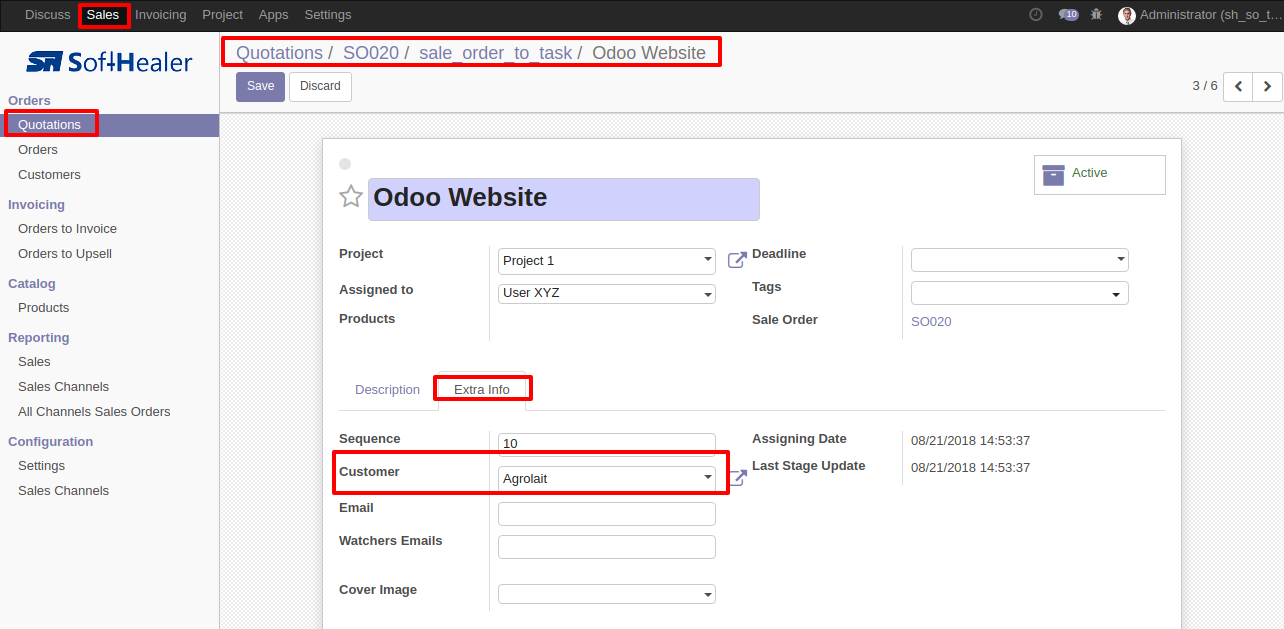This screenshot has height=629, width=1284.
Task: Go to previous record arrow
Action: coord(1238,87)
